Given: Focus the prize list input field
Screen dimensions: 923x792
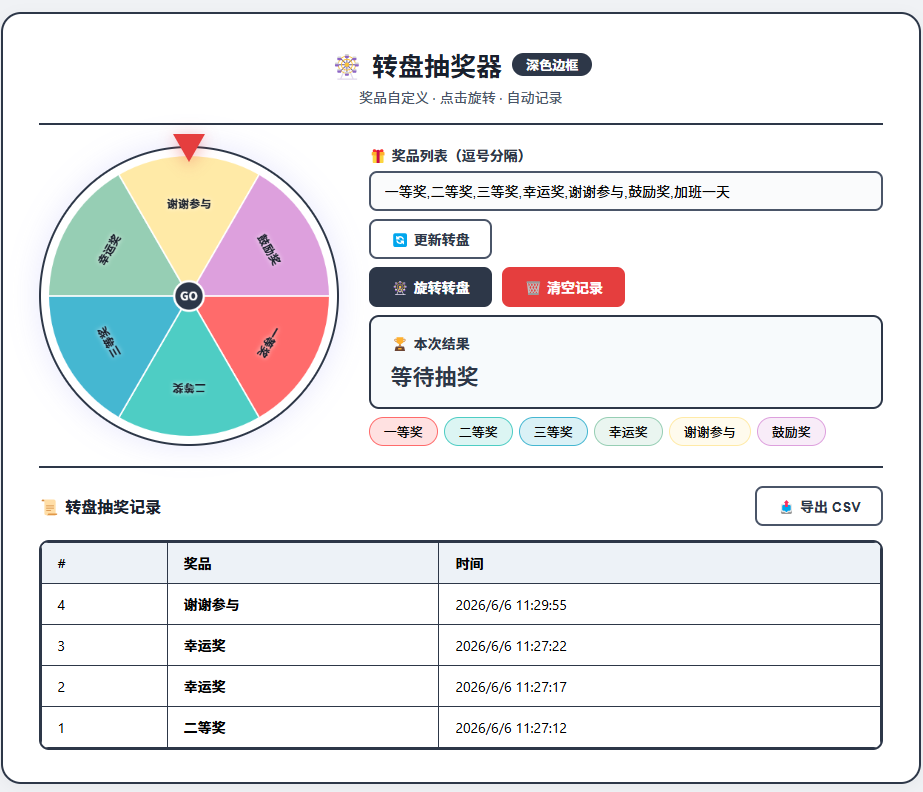Looking at the screenshot, I should coord(626,191).
